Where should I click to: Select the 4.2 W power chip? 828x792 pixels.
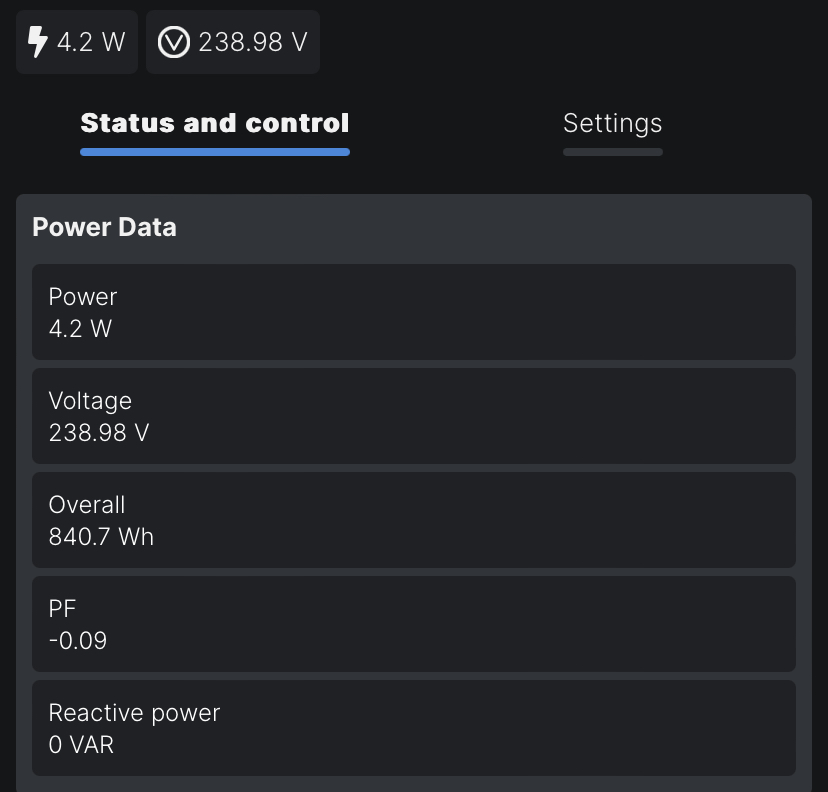[x=77, y=42]
